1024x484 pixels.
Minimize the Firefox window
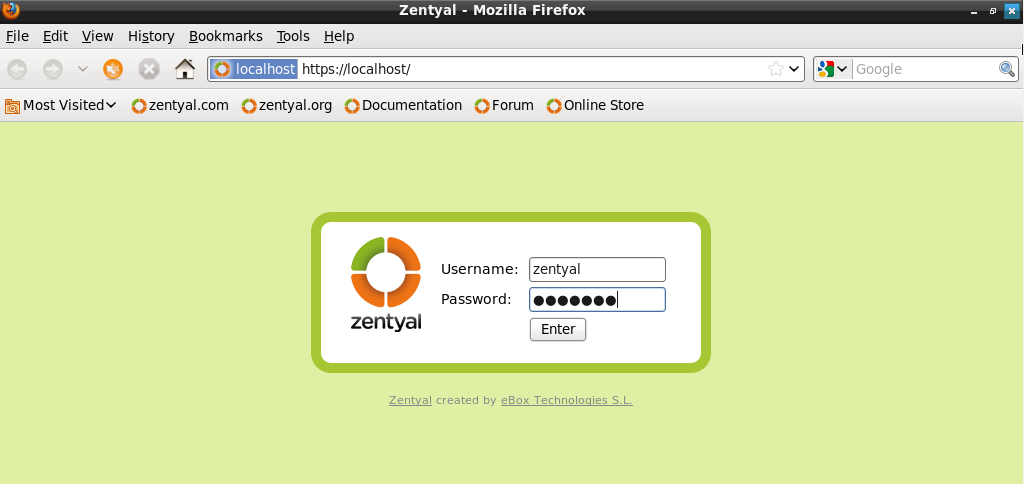974,11
